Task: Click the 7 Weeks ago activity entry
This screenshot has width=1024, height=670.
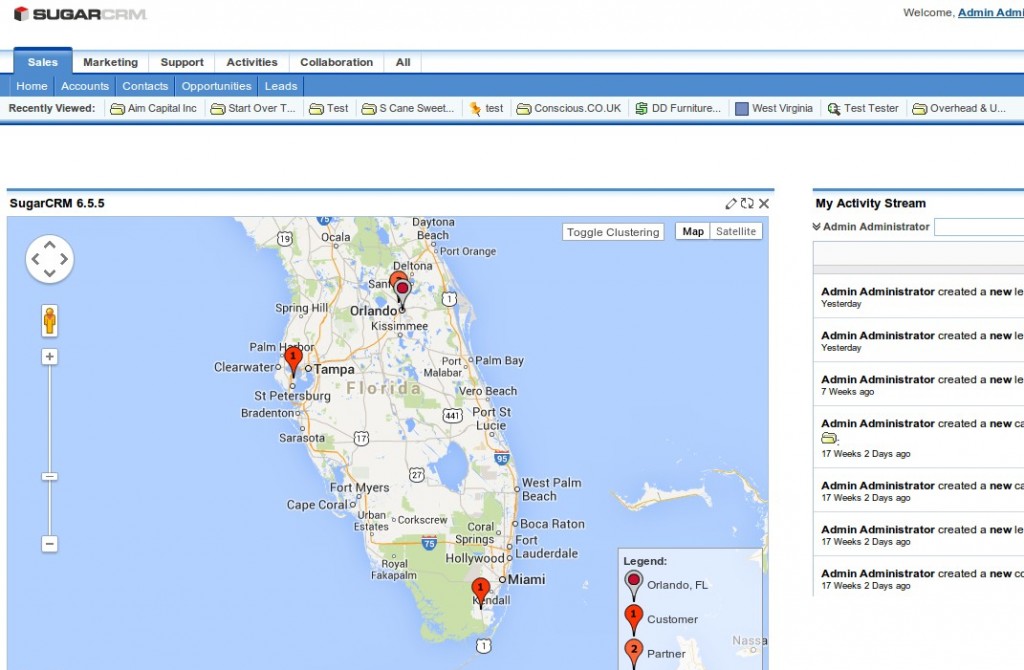Action: coord(918,385)
